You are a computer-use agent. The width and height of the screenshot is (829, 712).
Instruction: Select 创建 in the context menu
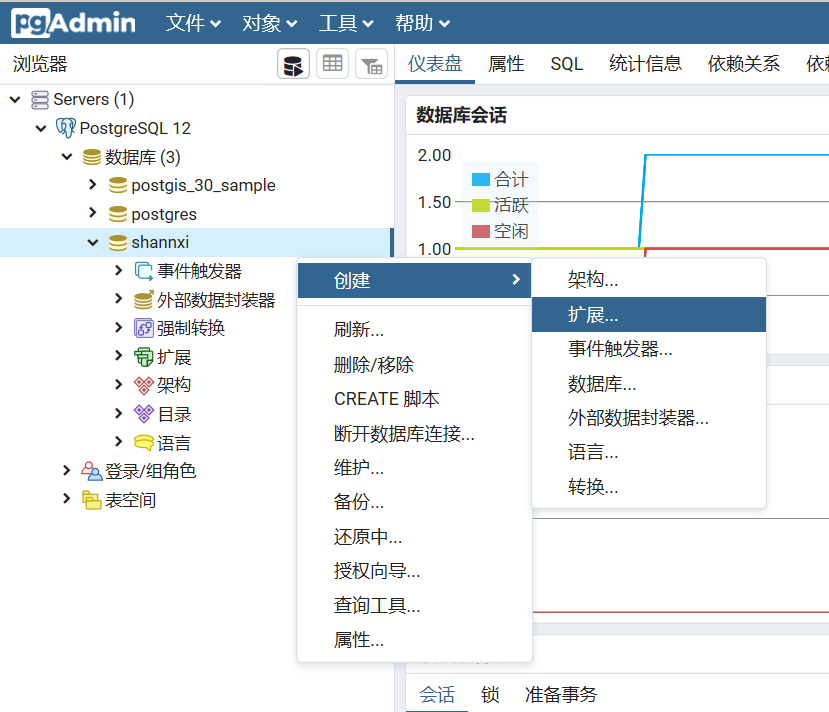pos(414,280)
